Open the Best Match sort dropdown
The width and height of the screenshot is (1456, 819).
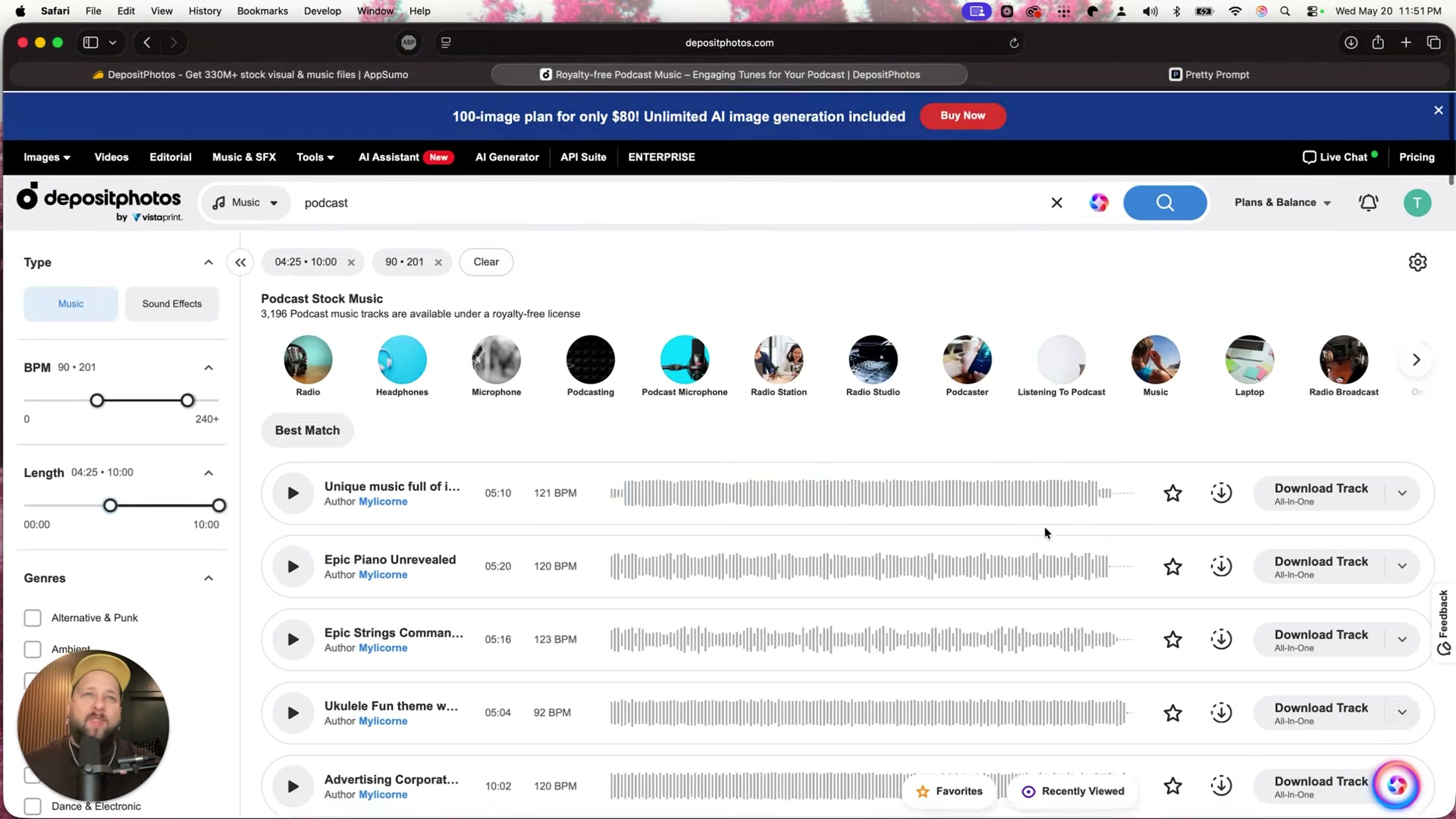(x=307, y=430)
